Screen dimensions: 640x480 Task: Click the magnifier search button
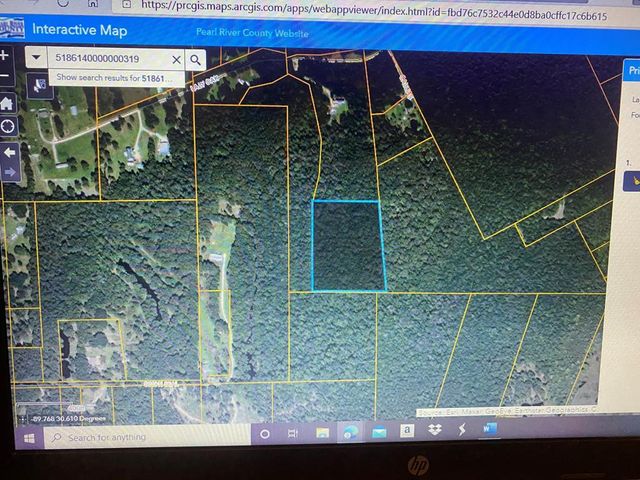[195, 59]
